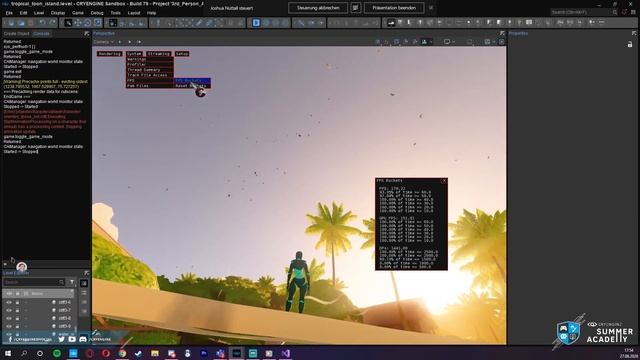Activate the Scale tool in toolbar
The image size is (640, 360).
pyautogui.click(x=97, y=23)
